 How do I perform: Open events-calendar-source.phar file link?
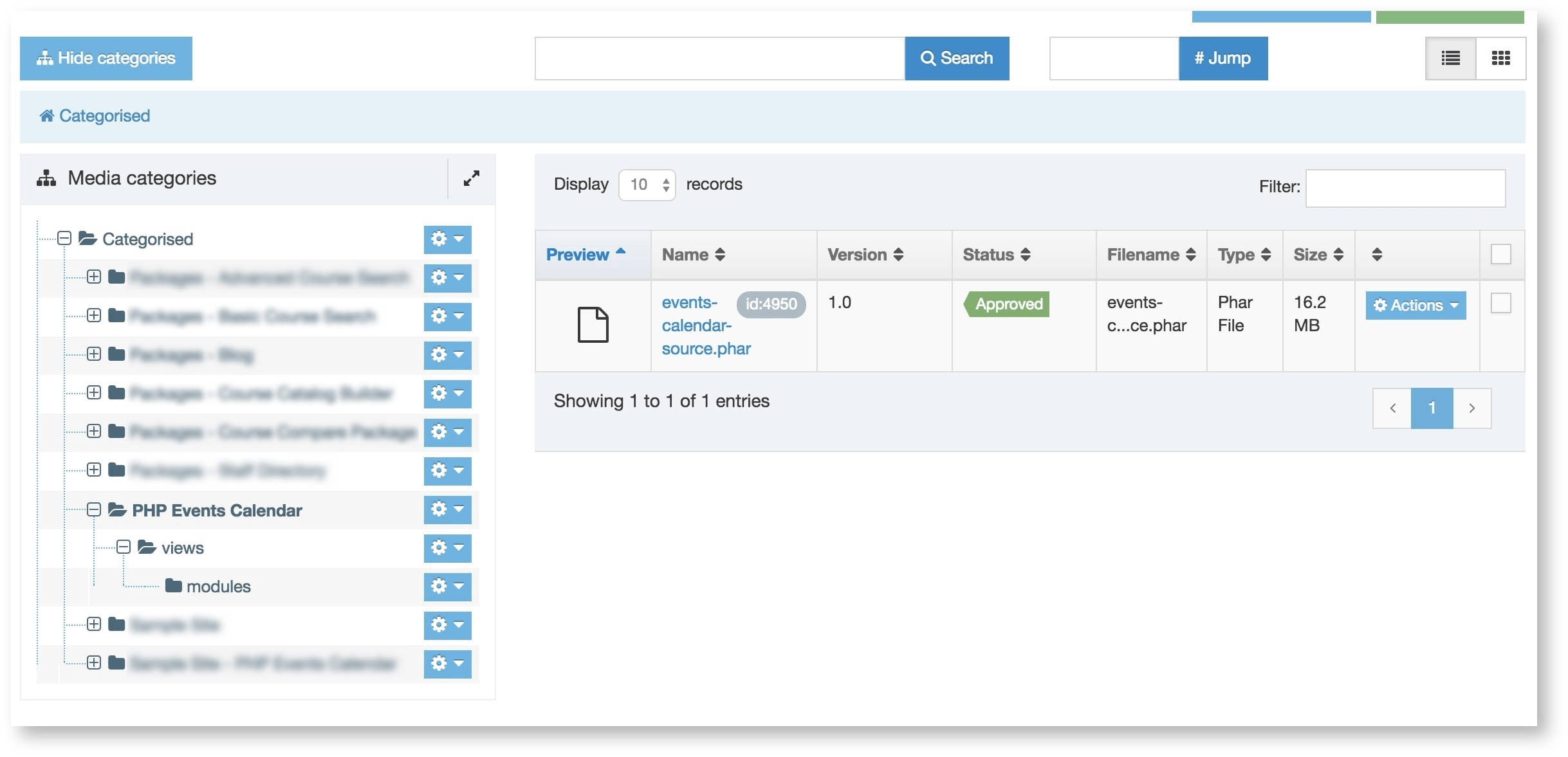pos(697,325)
